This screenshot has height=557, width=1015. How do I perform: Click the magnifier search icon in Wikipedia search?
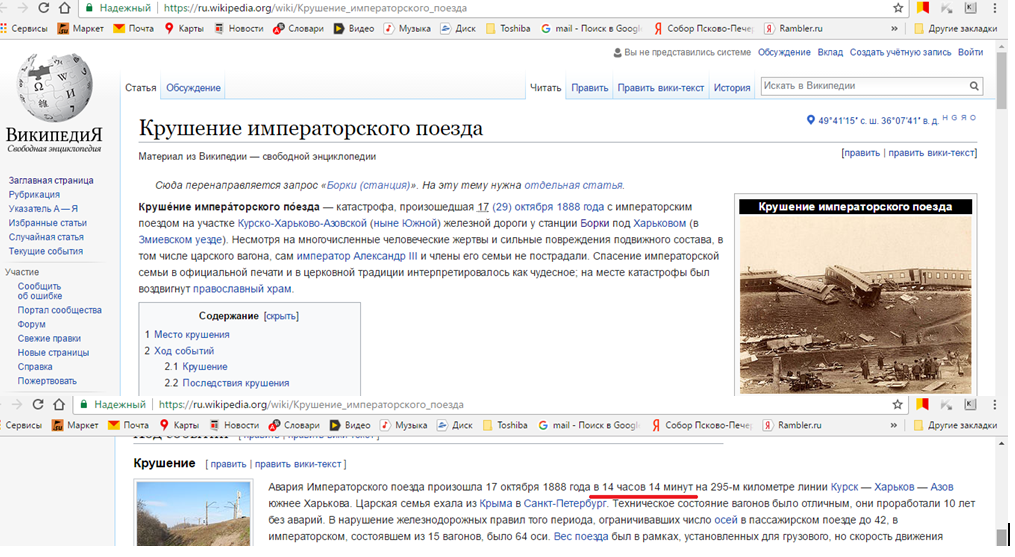click(974, 85)
